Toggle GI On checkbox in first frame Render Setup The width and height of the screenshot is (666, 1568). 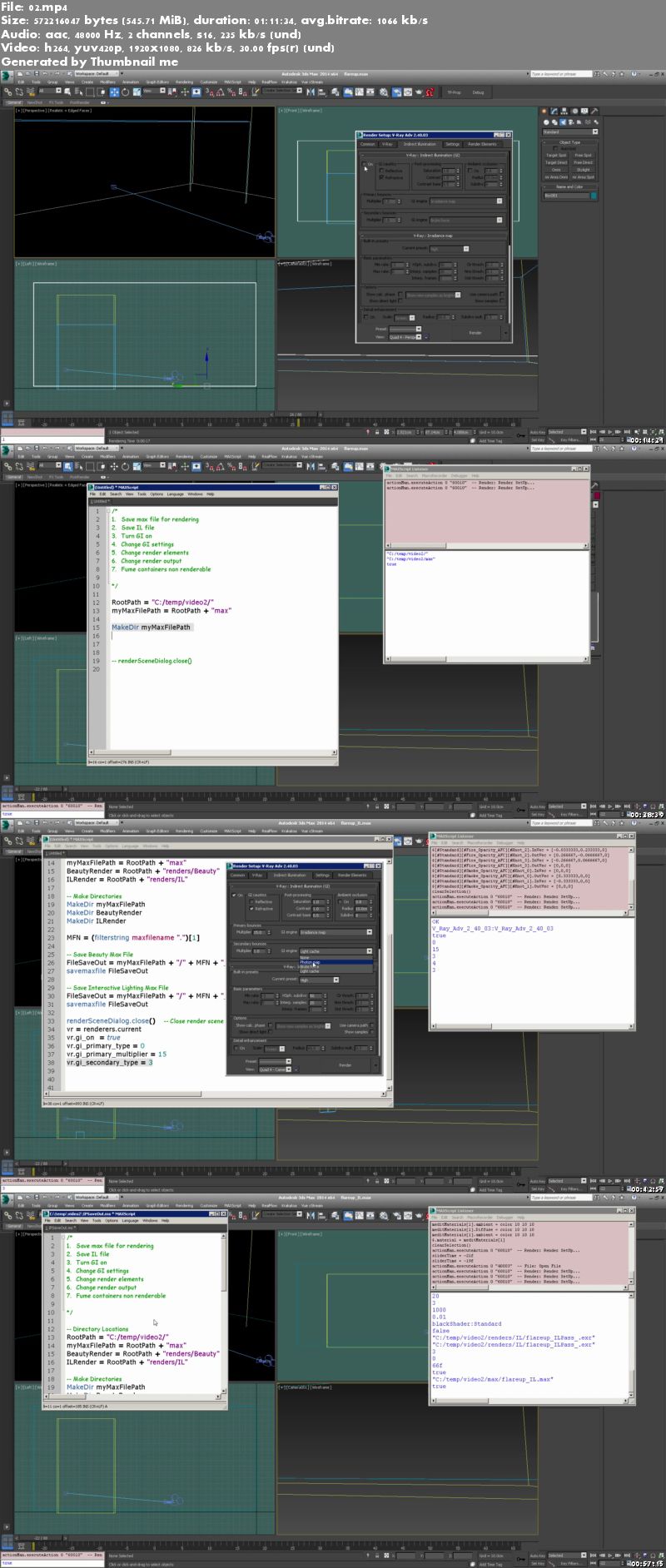coord(365,164)
